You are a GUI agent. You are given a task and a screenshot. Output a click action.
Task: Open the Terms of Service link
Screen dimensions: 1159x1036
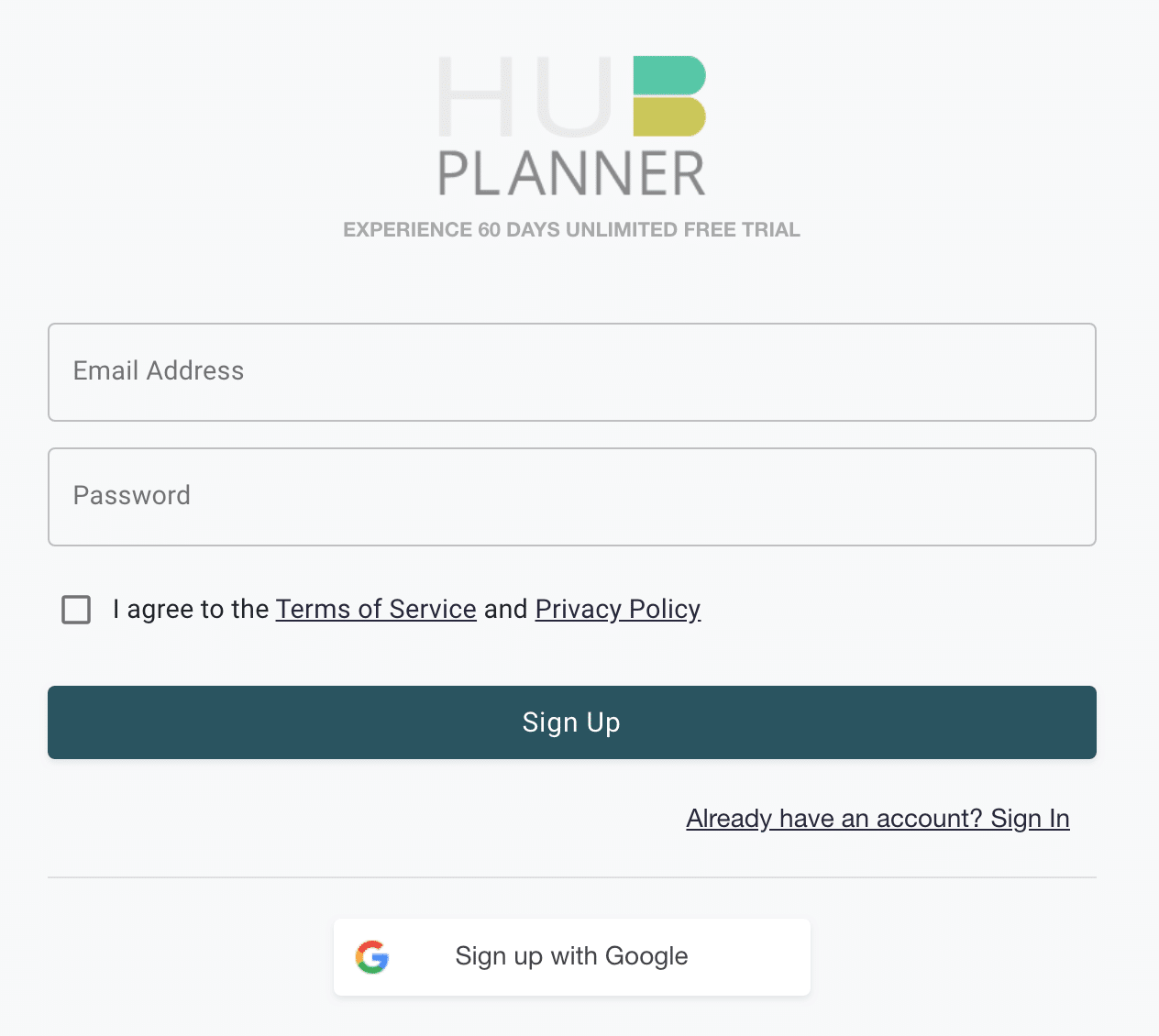375,609
